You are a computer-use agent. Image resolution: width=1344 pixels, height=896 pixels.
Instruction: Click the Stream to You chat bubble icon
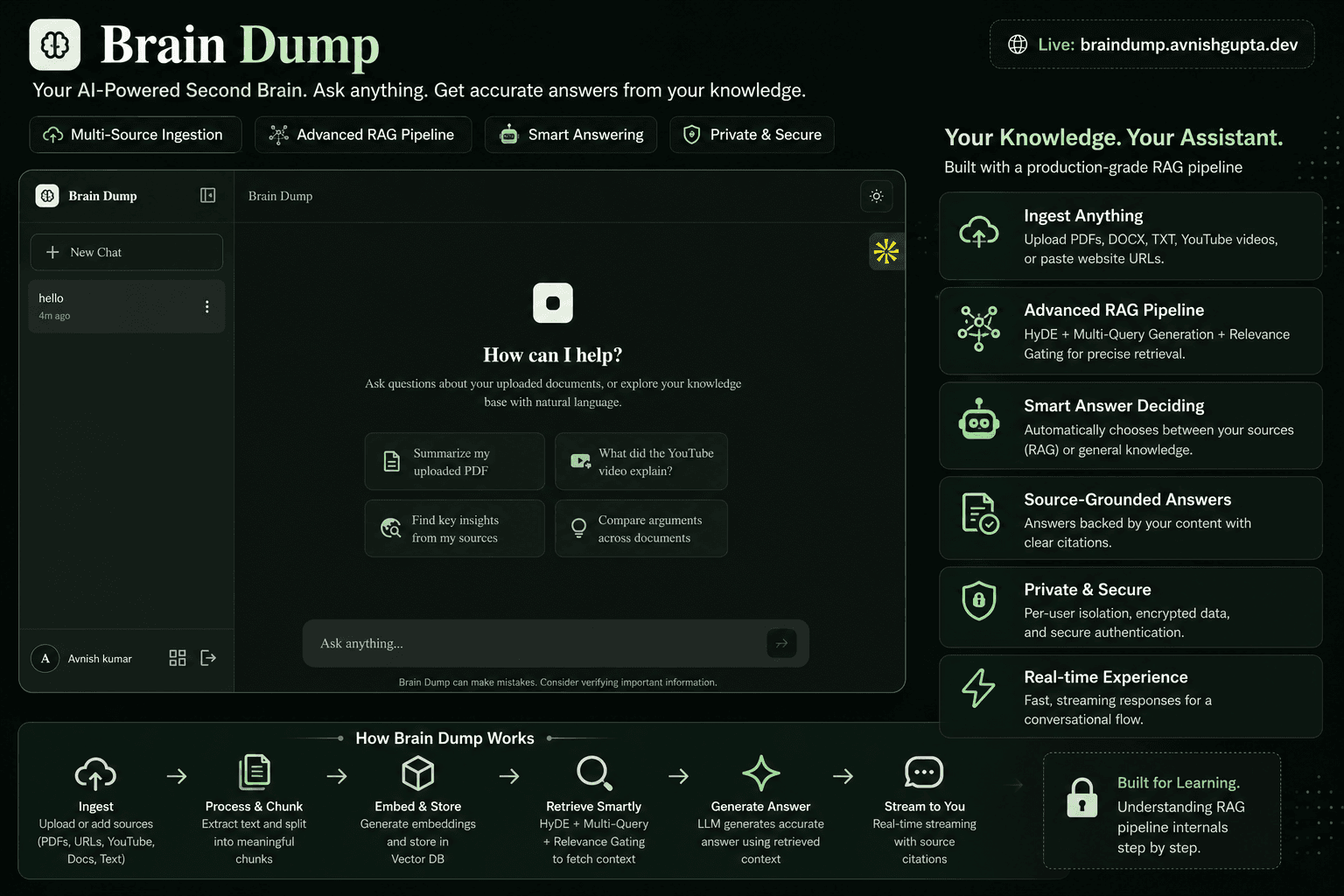point(924,773)
